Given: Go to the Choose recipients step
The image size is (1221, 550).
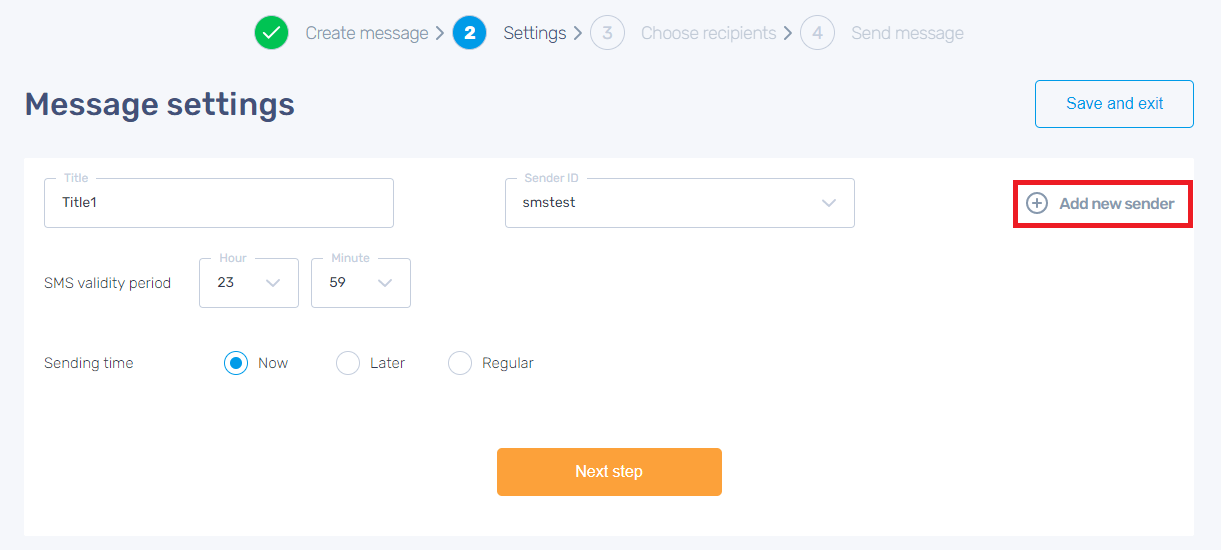Looking at the screenshot, I should (x=708, y=33).
